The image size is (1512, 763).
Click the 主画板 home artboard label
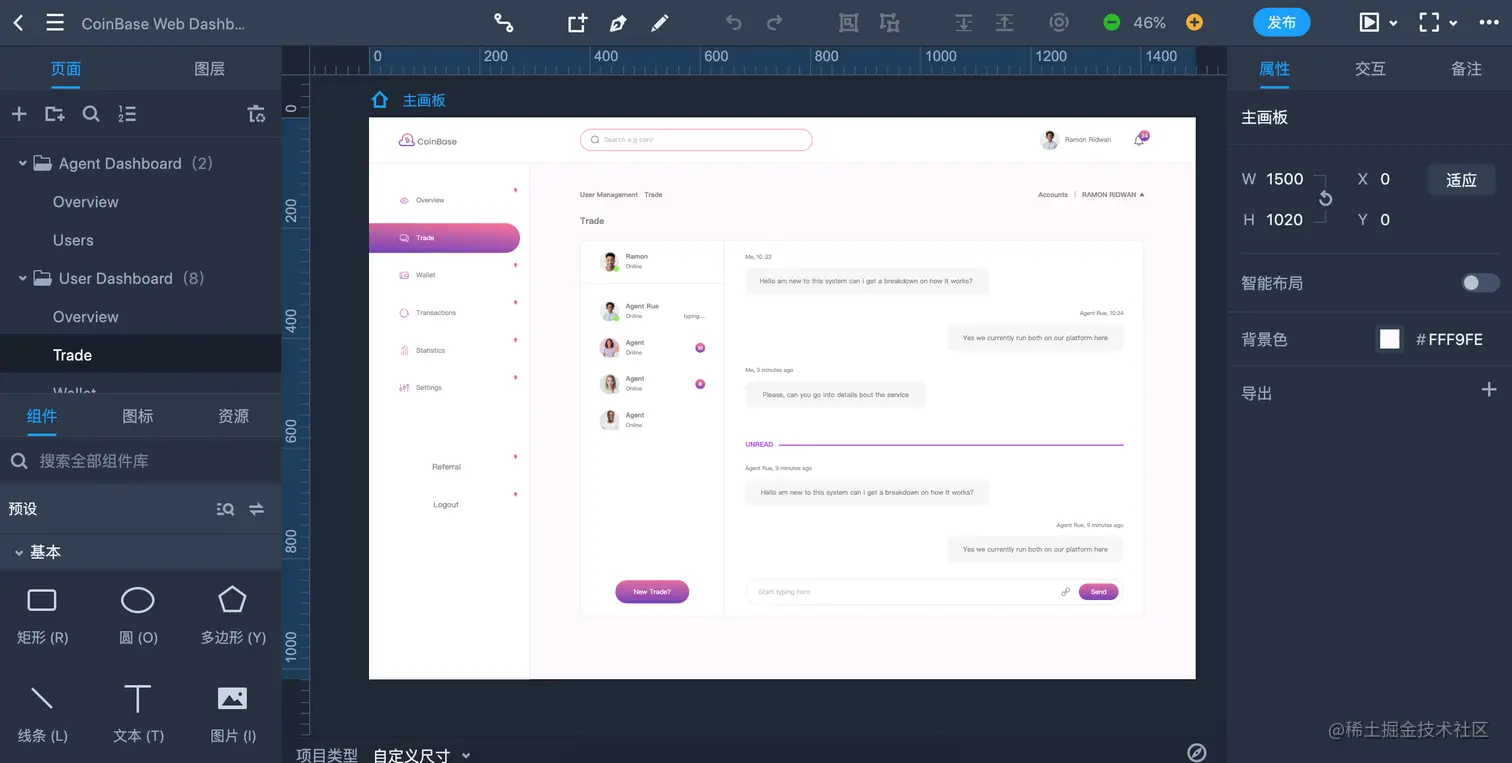point(423,100)
